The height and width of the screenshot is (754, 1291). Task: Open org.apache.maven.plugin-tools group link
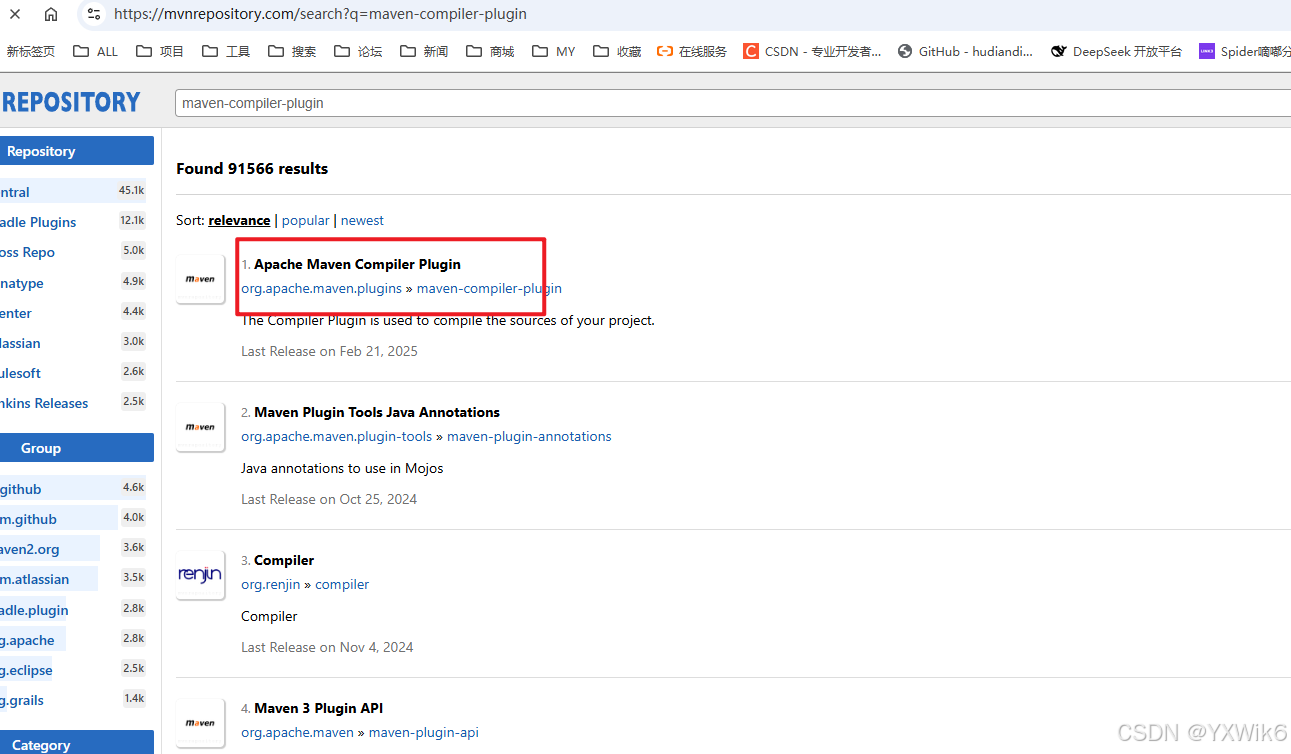(x=336, y=436)
